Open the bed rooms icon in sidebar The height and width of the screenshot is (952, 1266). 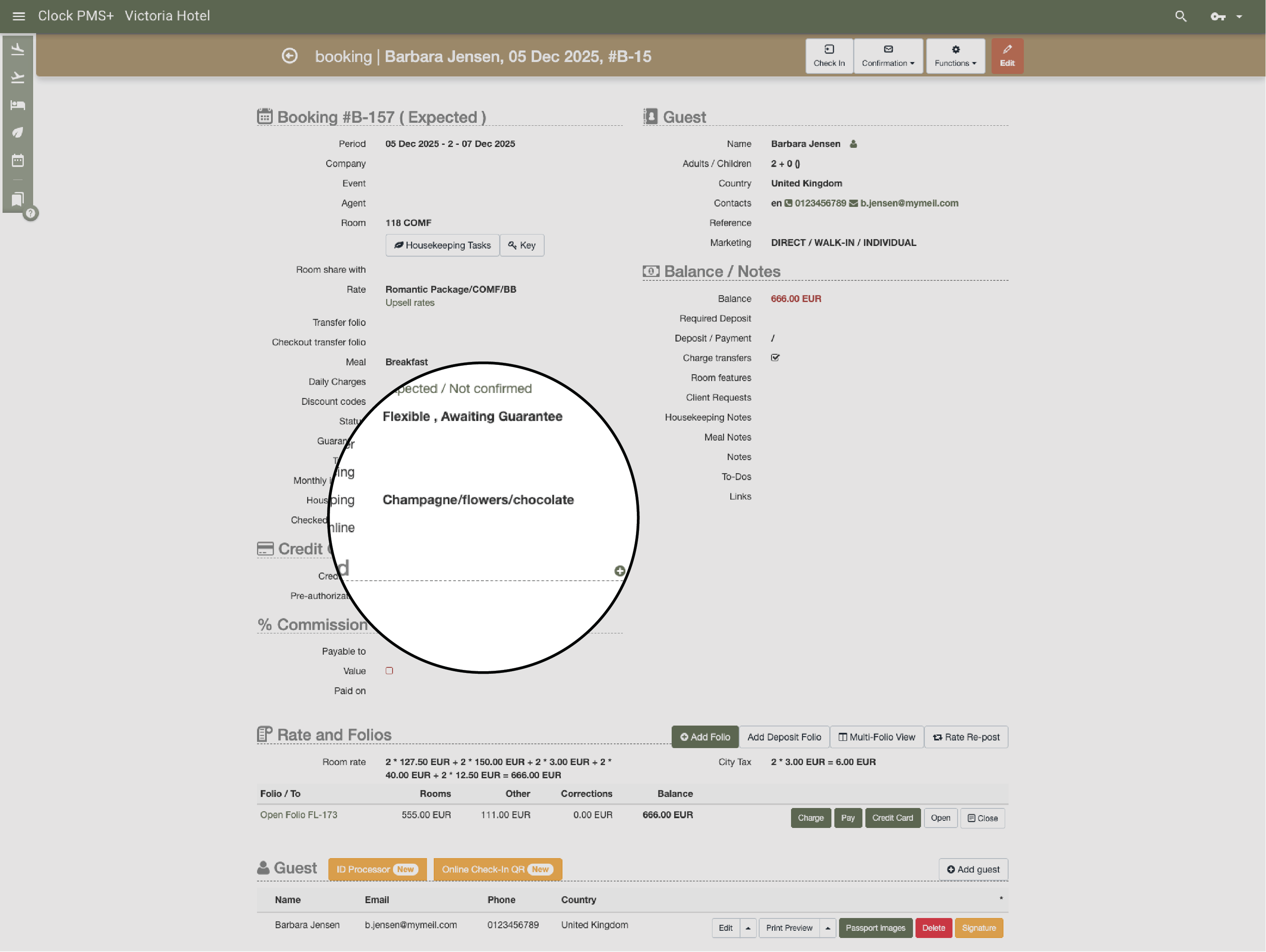pyautogui.click(x=18, y=105)
